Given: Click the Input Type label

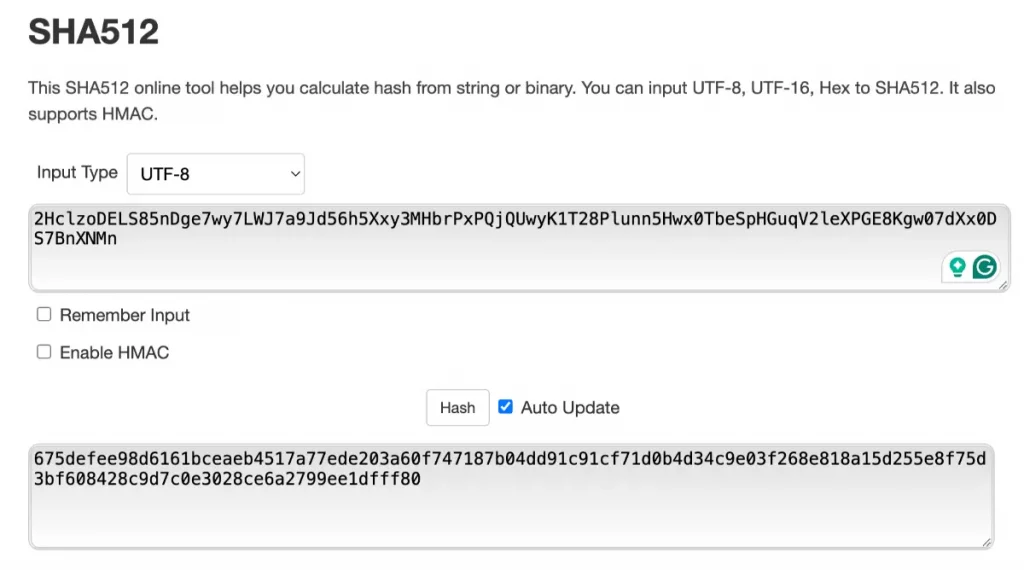Looking at the screenshot, I should pyautogui.click(x=77, y=172).
